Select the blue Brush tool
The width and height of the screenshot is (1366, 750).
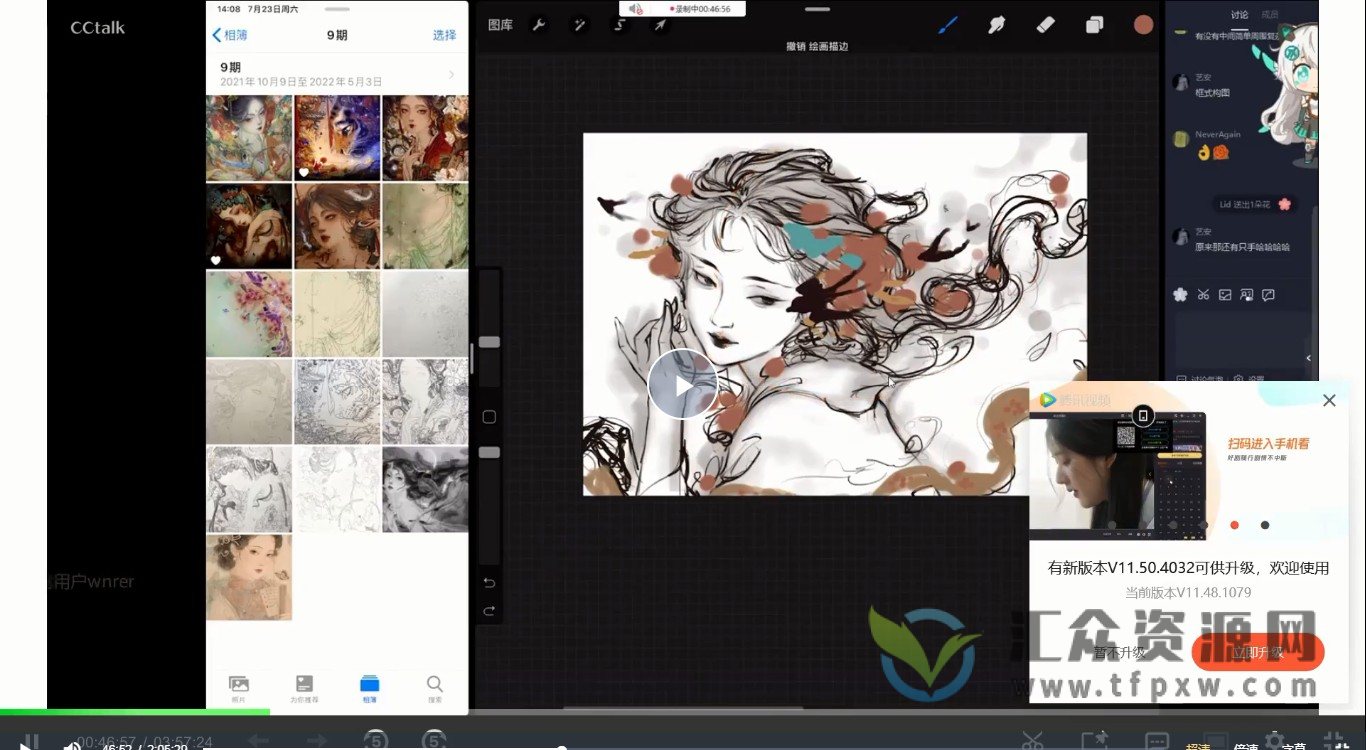point(948,25)
